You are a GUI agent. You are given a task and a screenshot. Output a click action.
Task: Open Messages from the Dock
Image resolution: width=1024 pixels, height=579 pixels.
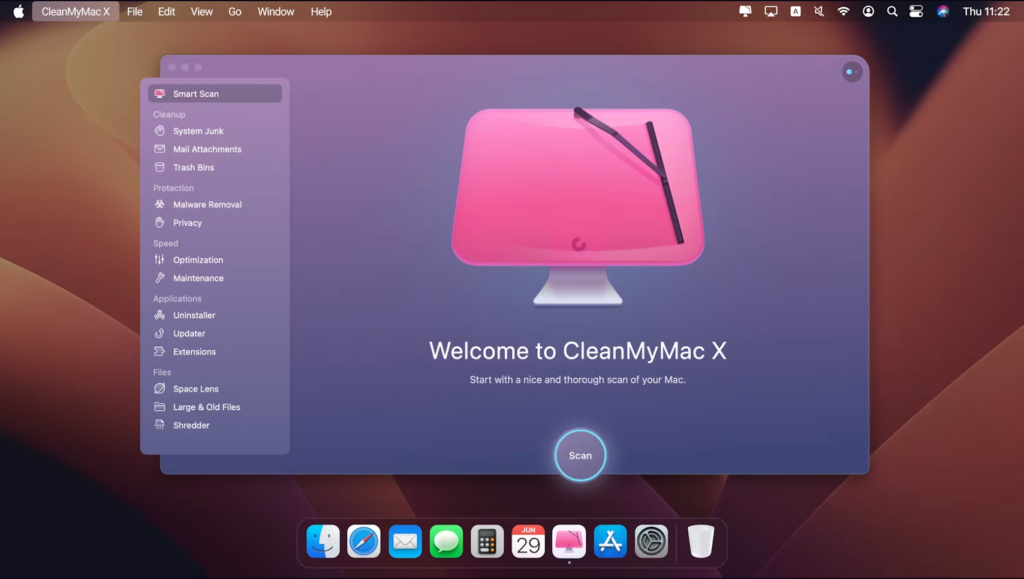pyautogui.click(x=446, y=541)
